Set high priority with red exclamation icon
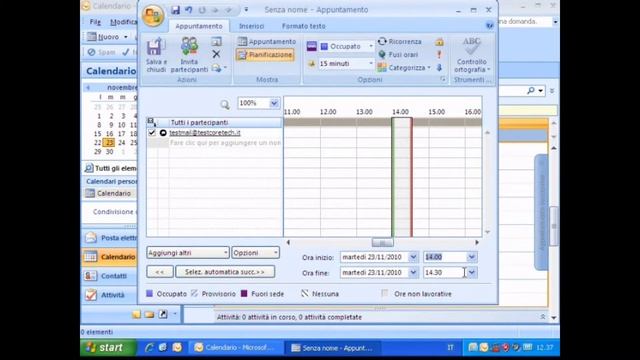This screenshot has width=640, height=360. point(439,54)
